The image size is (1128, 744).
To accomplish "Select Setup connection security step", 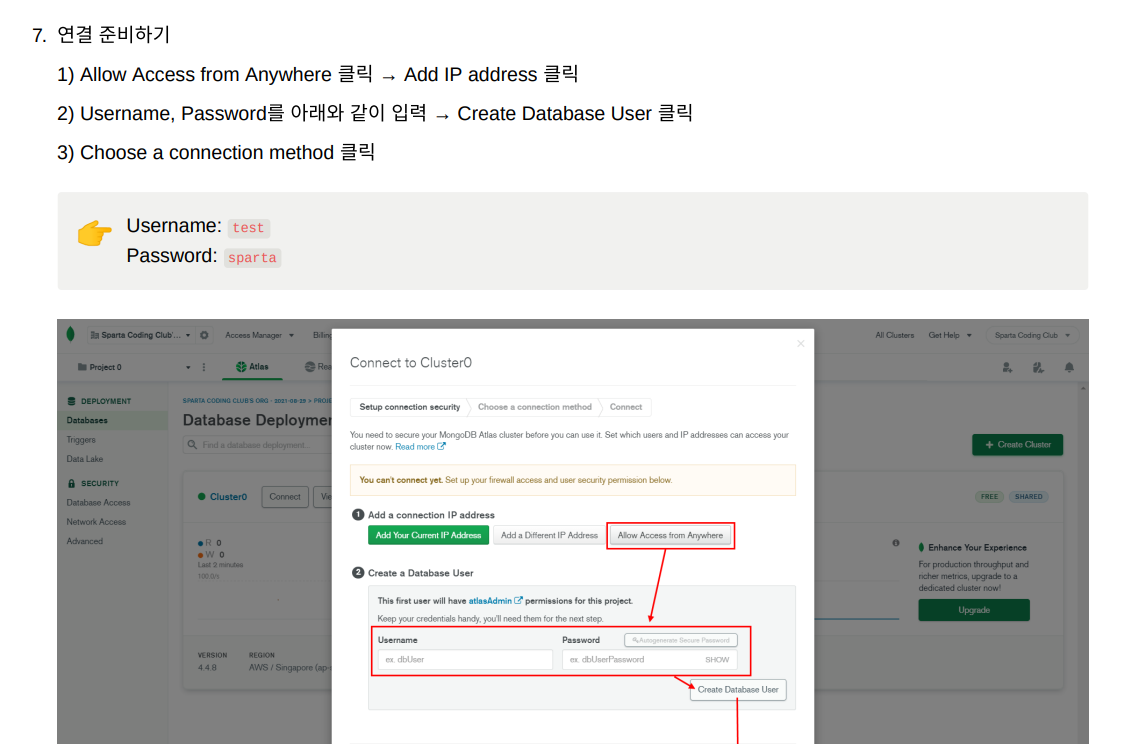I will [409, 407].
